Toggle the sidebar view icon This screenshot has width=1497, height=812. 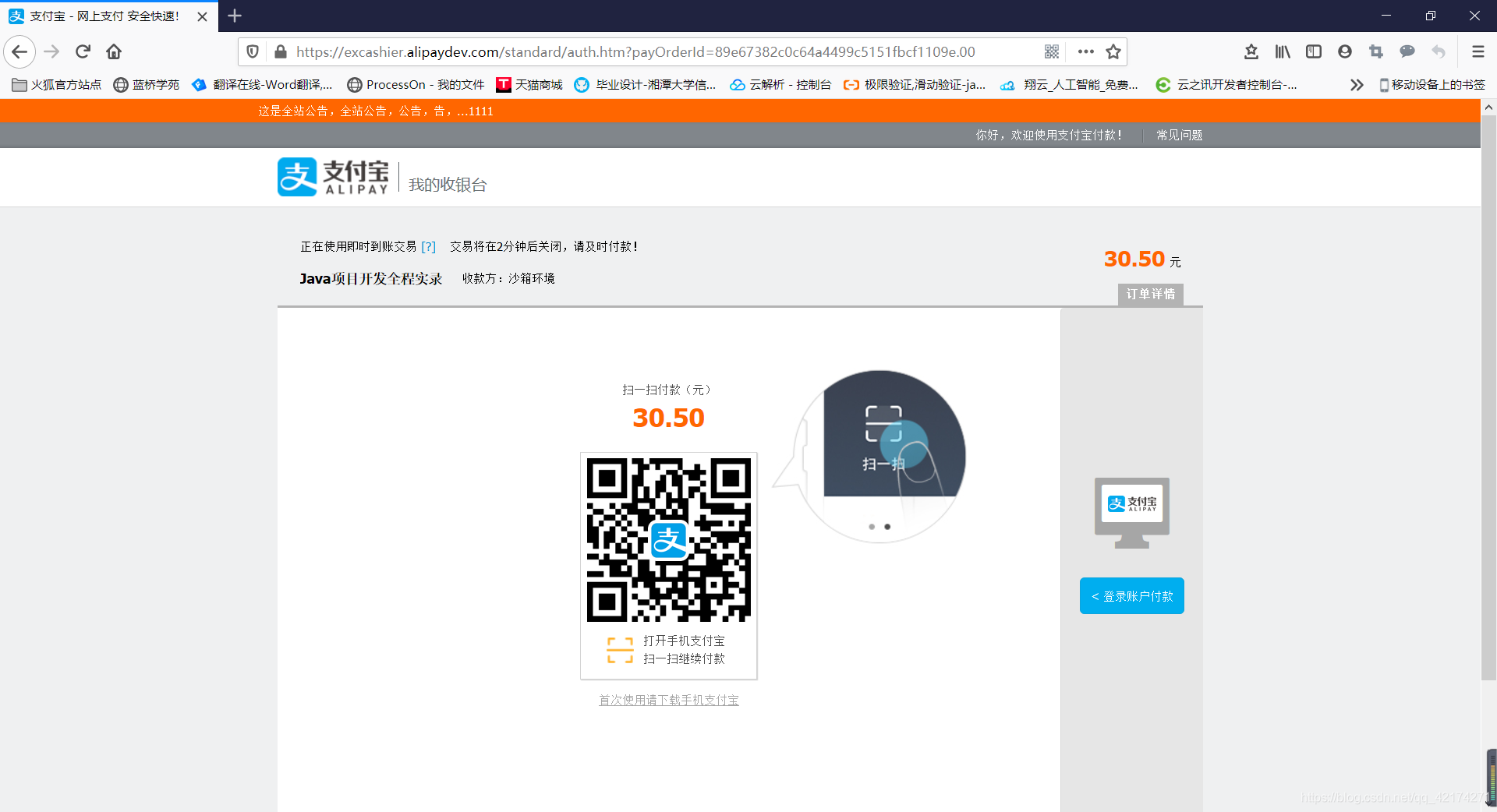click(1314, 52)
